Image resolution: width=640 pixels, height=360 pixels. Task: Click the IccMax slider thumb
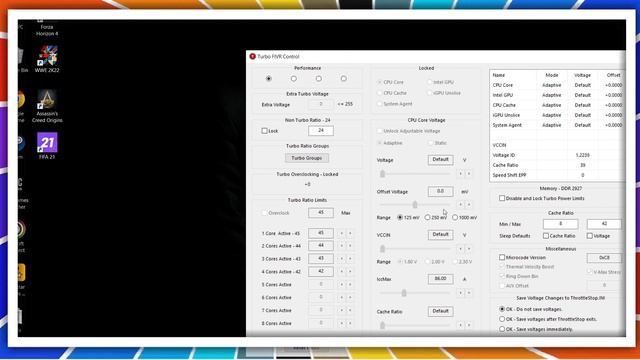click(x=404, y=293)
